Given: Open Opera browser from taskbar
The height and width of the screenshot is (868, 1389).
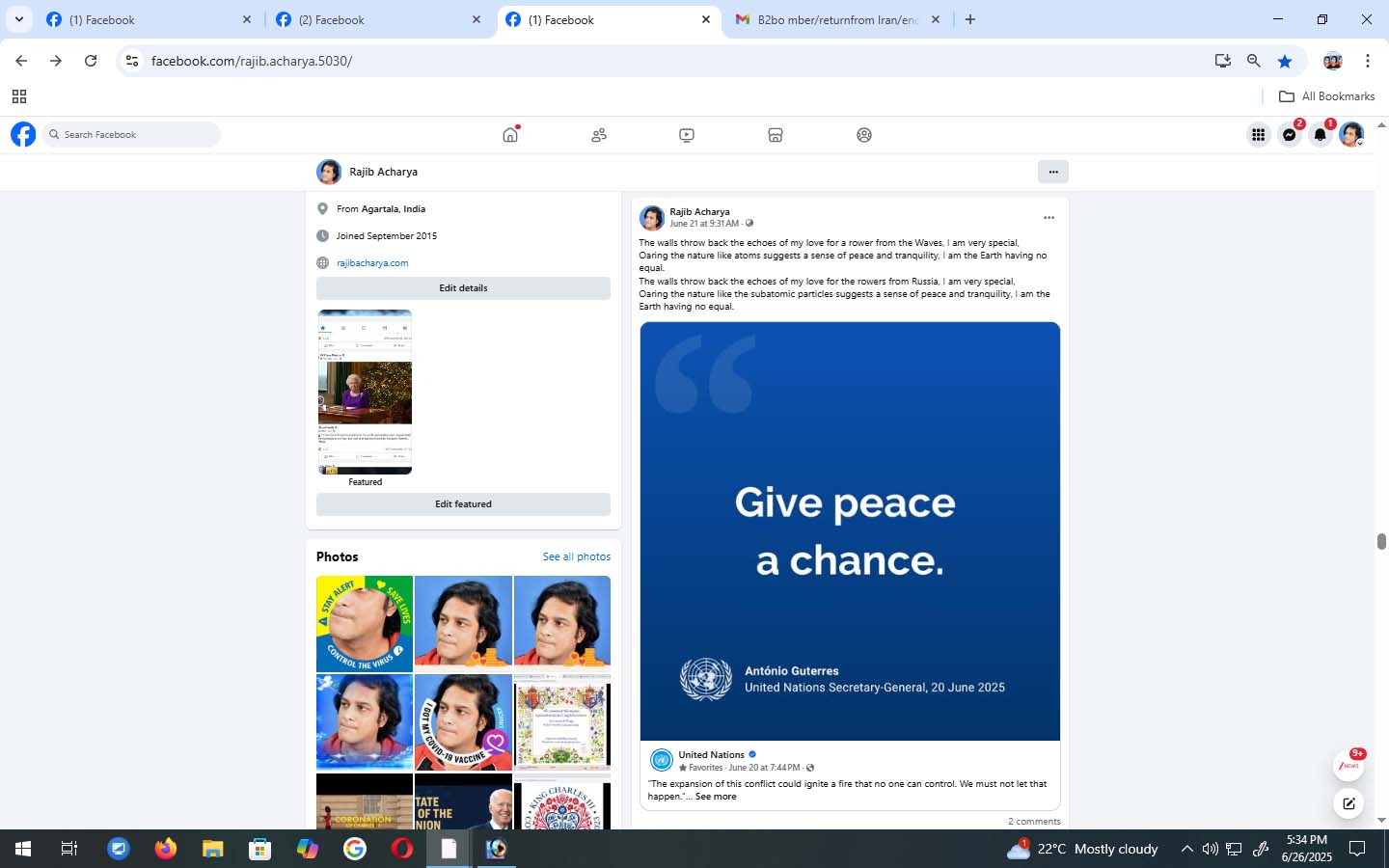Looking at the screenshot, I should pyautogui.click(x=402, y=849).
